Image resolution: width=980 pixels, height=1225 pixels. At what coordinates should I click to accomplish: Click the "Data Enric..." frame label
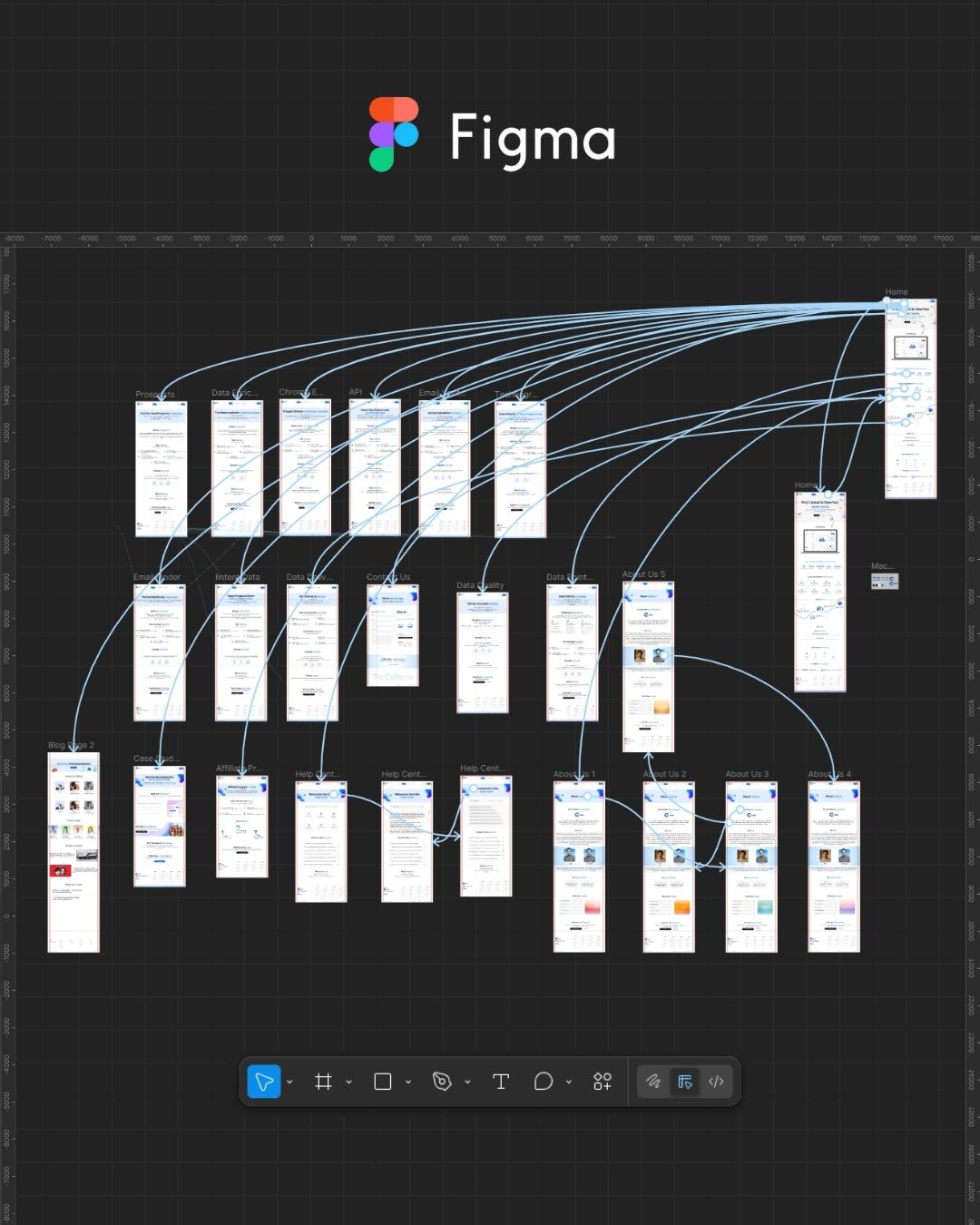point(234,393)
